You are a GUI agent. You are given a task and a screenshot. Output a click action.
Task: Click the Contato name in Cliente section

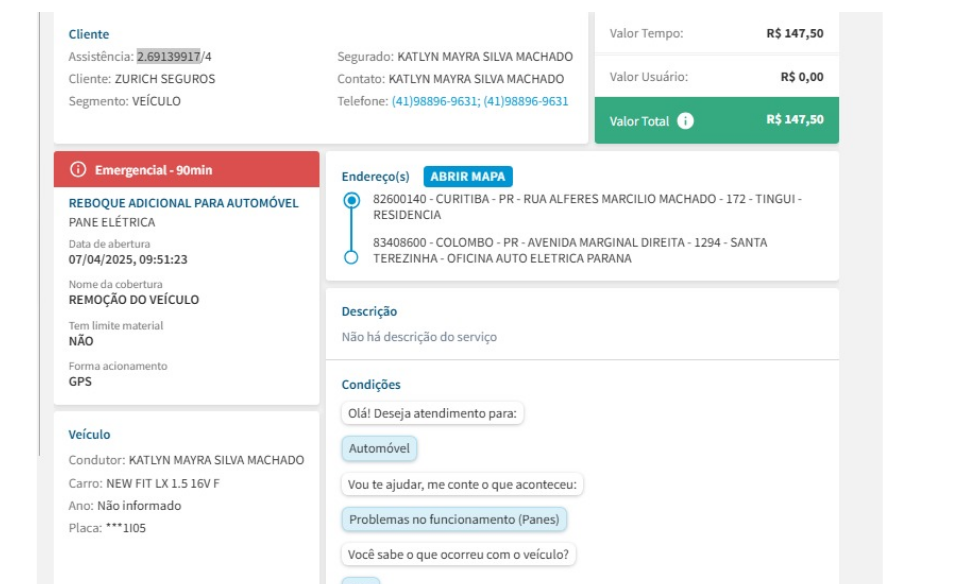point(476,79)
